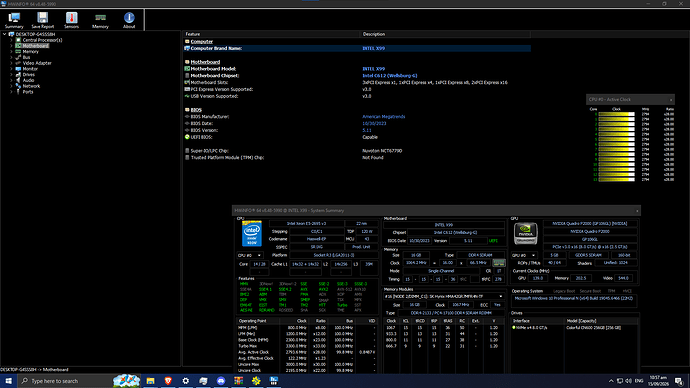Click the memory chip icon beside clock
Image resolution: width=690 pixels, height=388 pixels.
tap(499, 263)
